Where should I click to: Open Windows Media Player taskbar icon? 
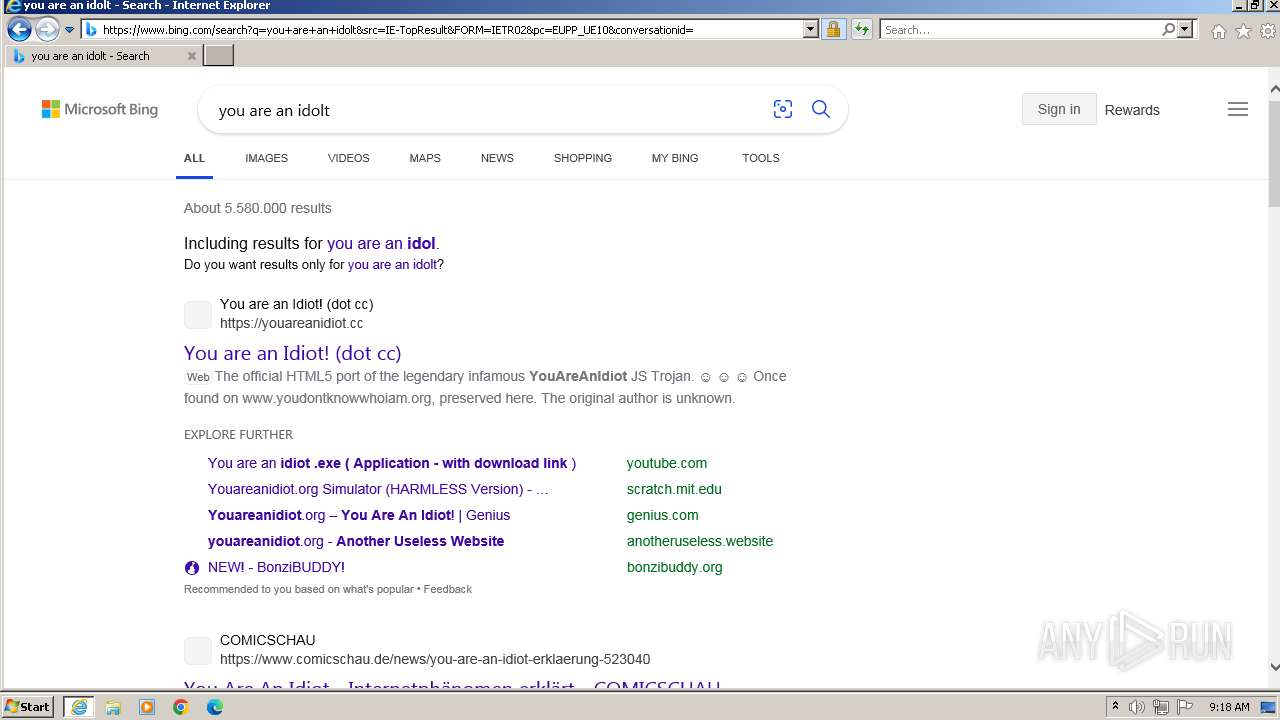147,707
